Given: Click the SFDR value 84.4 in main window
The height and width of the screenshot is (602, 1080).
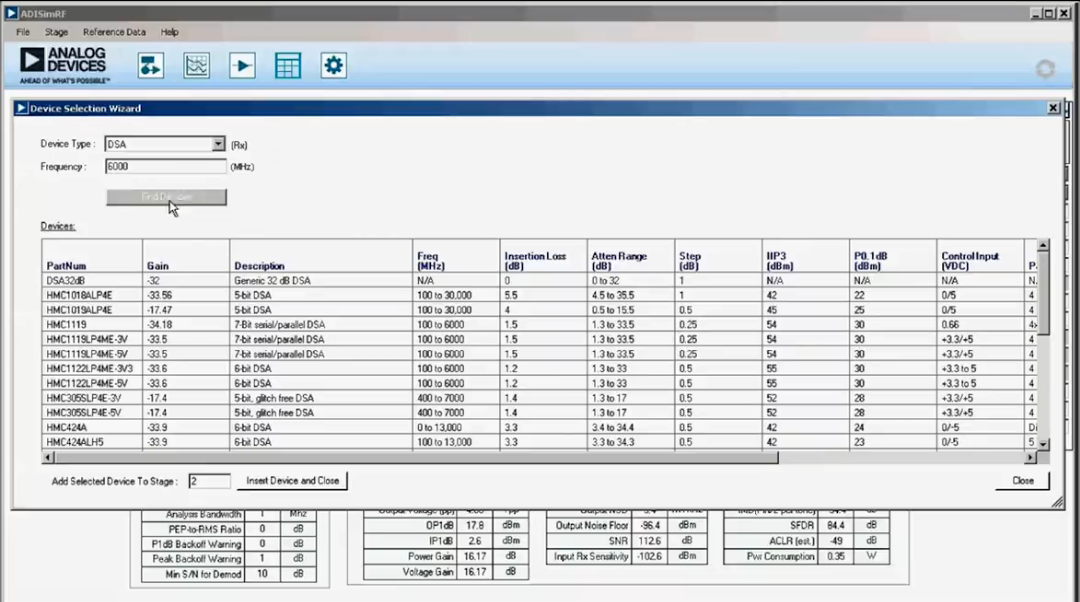Looking at the screenshot, I should click(836, 525).
